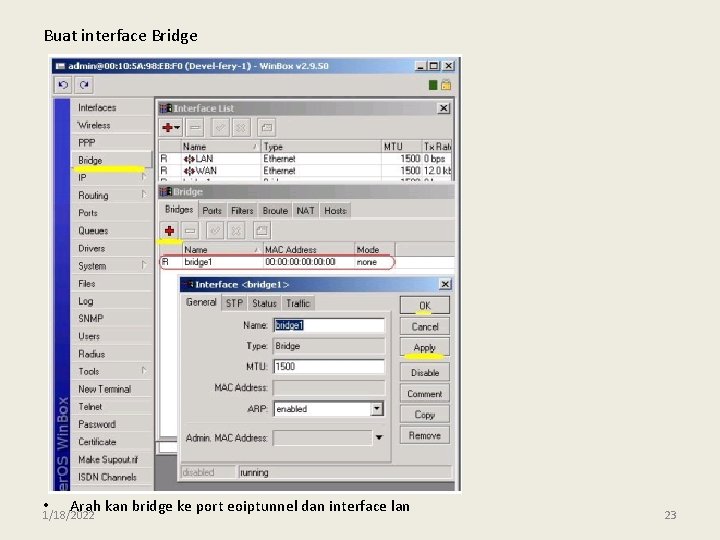Click comment icon in Interface List toolbar
Screen dimensions: 720x540
[266, 128]
